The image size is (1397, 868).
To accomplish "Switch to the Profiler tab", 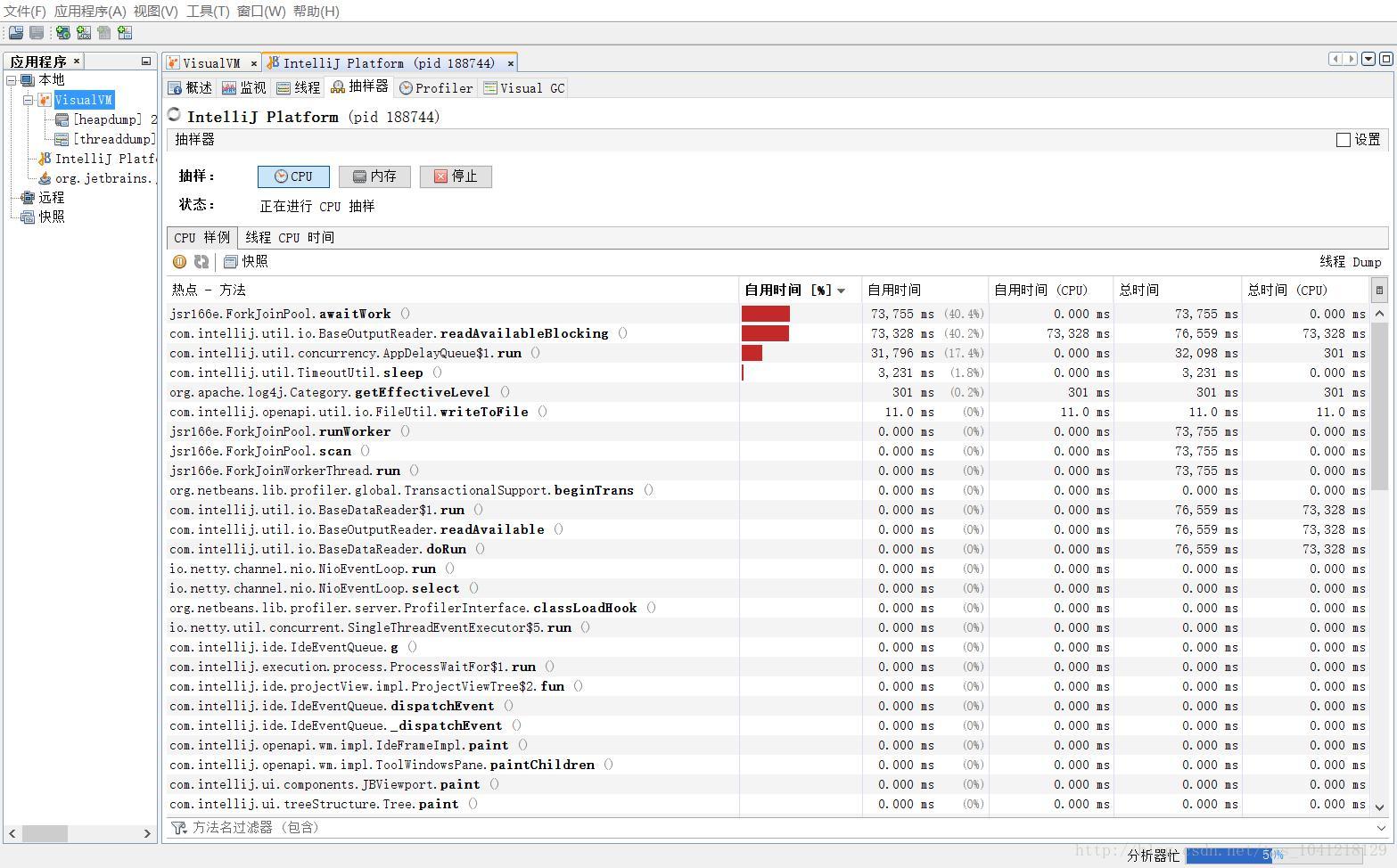I will pos(436,87).
